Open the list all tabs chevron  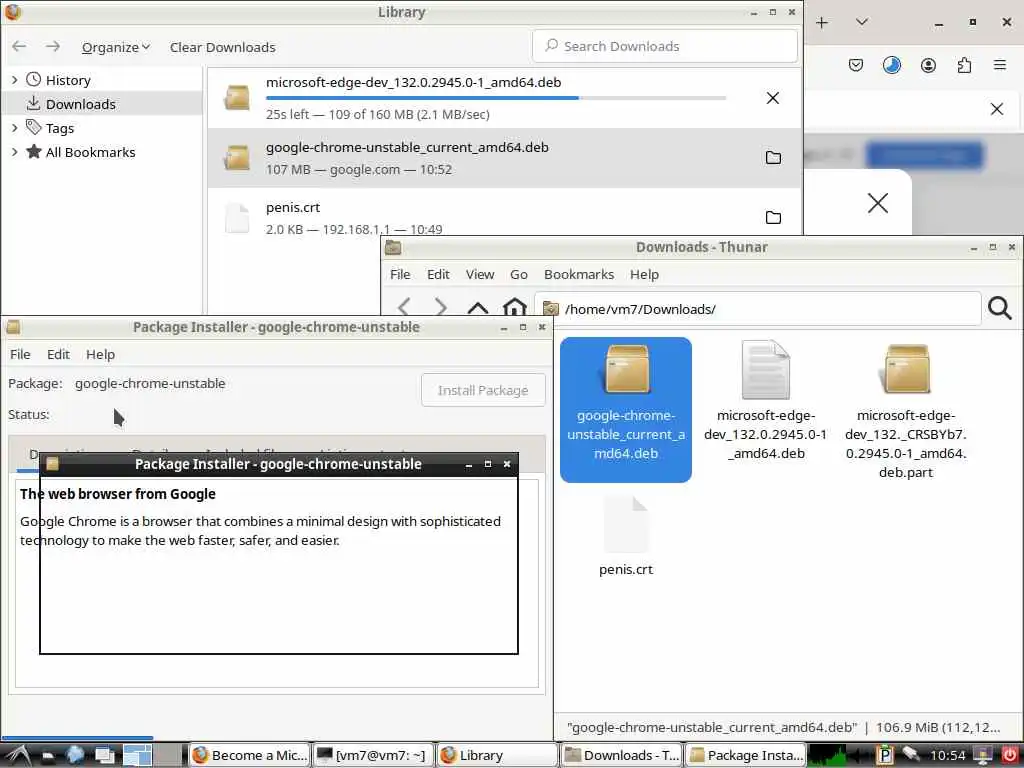[862, 22]
